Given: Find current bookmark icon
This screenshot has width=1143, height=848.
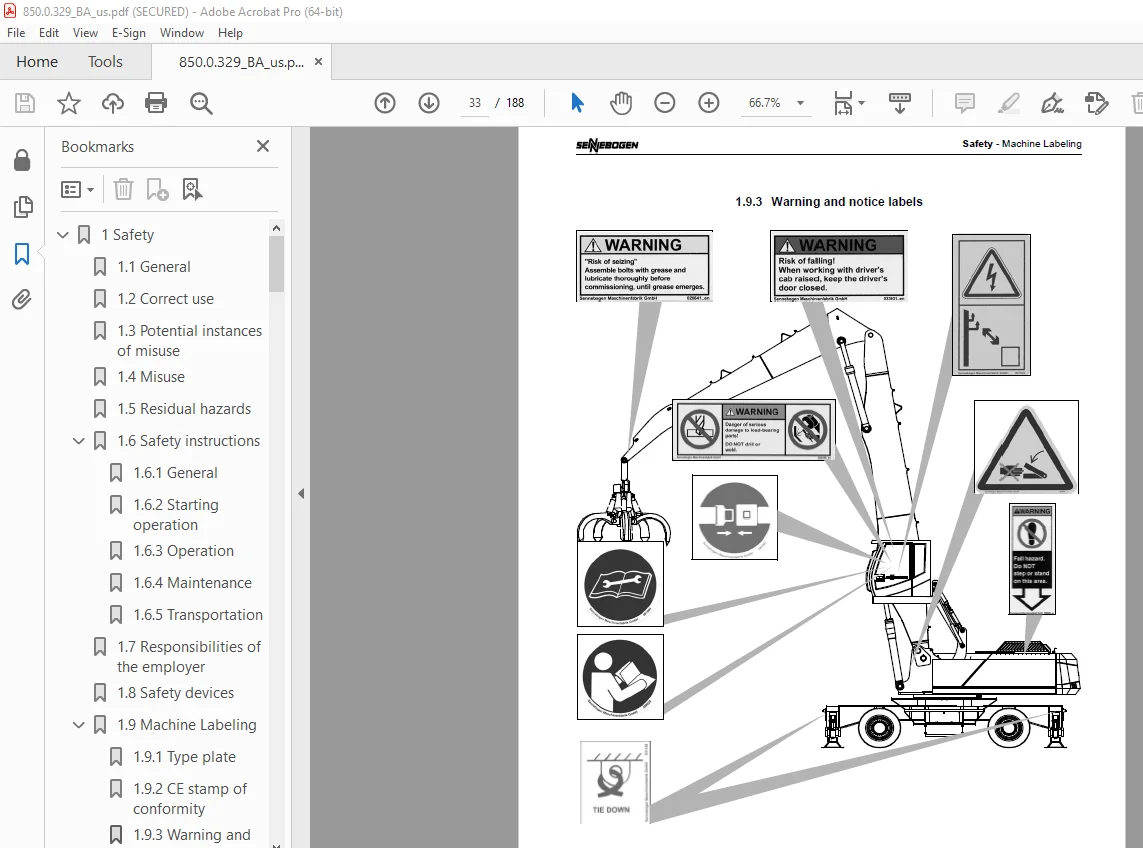Looking at the screenshot, I should 192,190.
